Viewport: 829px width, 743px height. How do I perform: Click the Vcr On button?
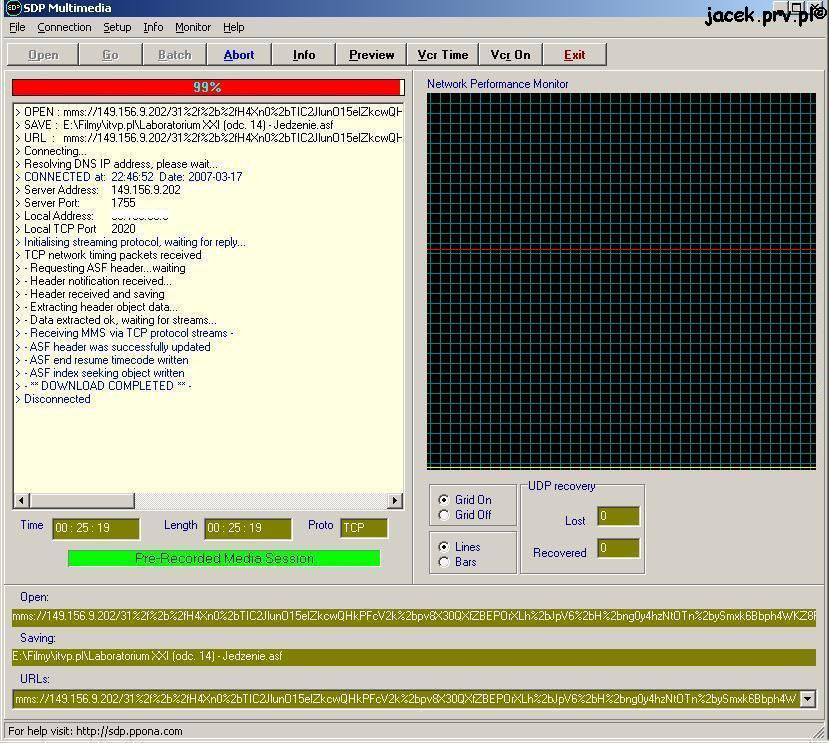pyautogui.click(x=510, y=54)
